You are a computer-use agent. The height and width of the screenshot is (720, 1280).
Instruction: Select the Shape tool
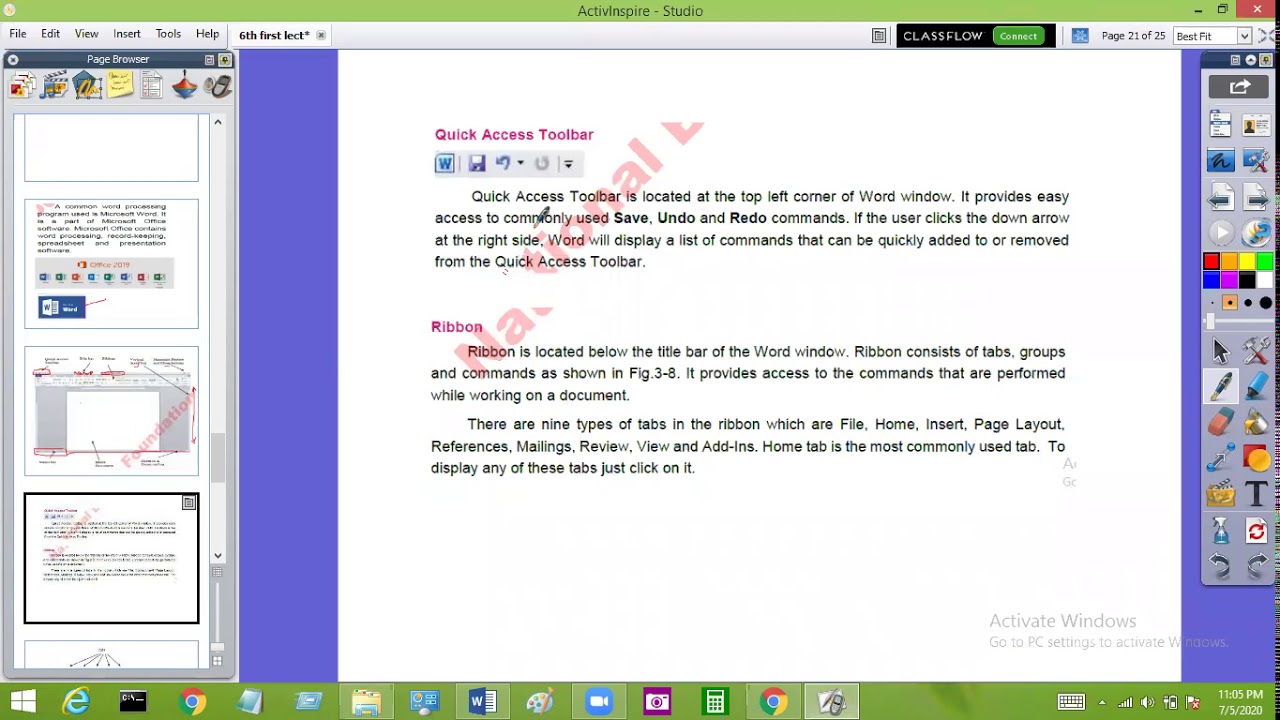tap(1257, 459)
